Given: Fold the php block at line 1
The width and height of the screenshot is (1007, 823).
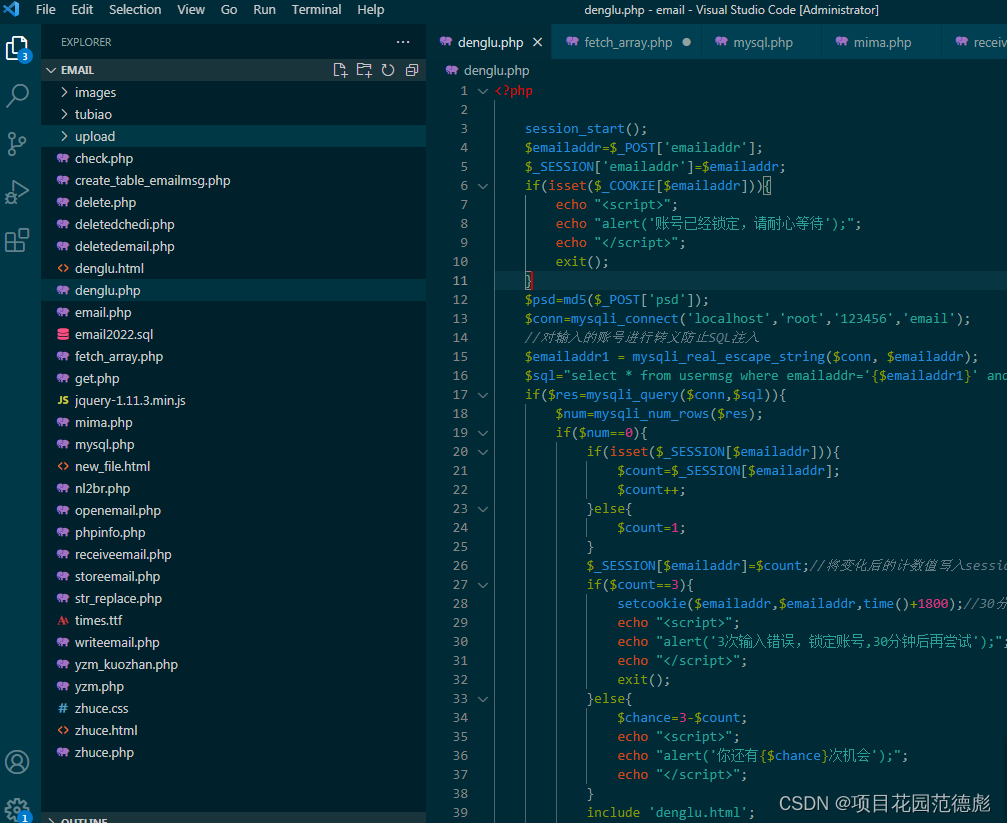Looking at the screenshot, I should (483, 91).
